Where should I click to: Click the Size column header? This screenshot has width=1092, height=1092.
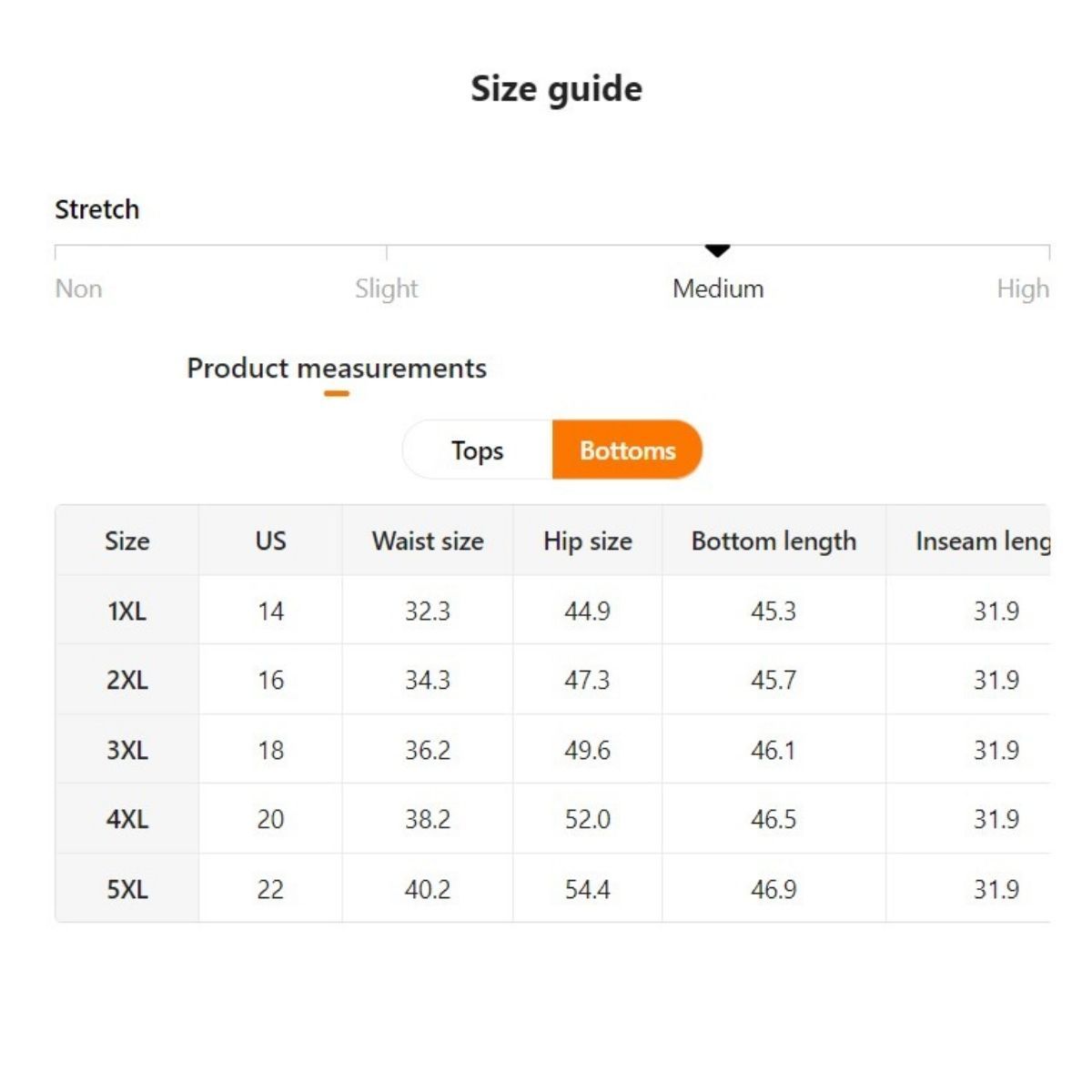coord(126,541)
